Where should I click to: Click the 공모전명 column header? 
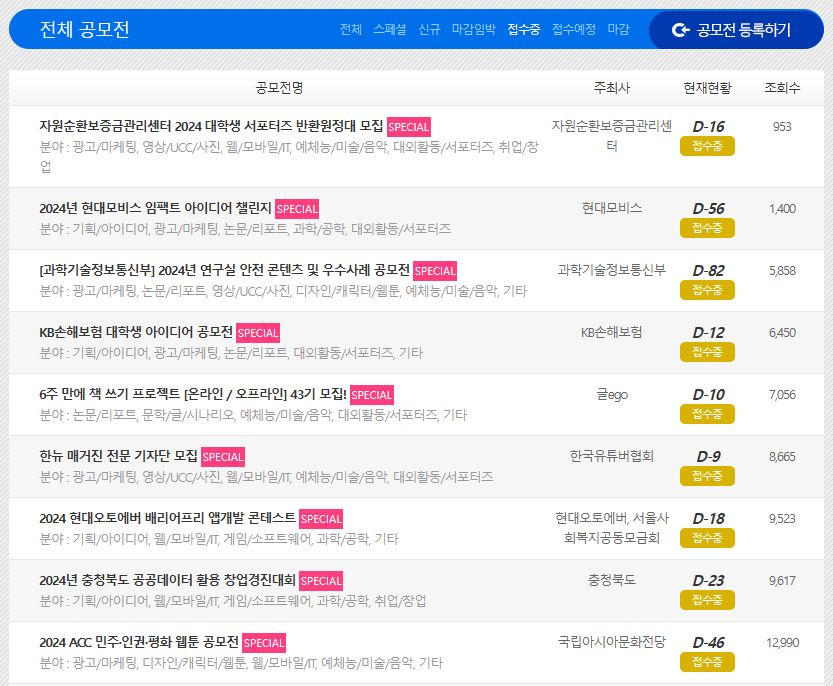[279, 88]
